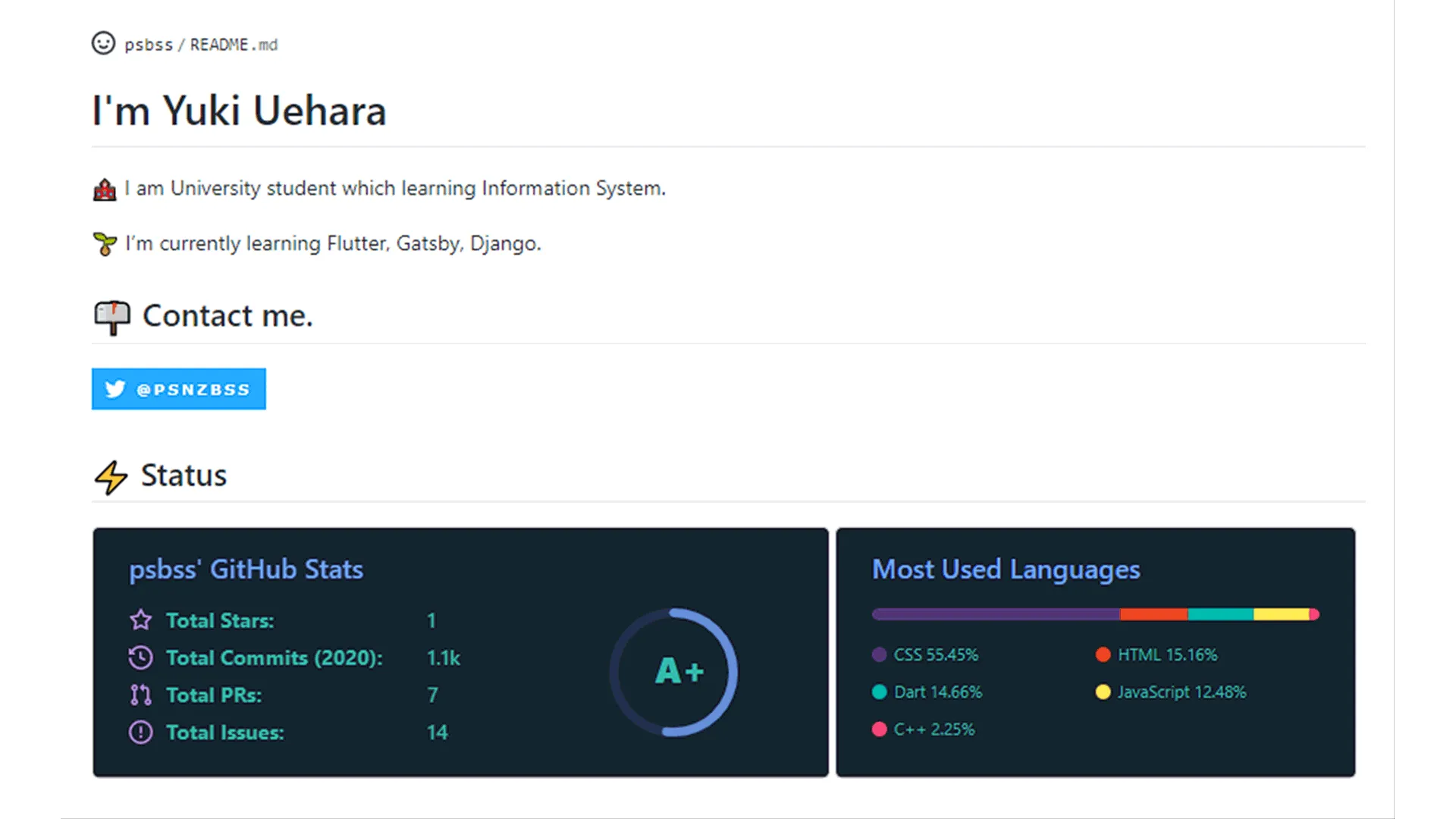The height and width of the screenshot is (819, 1456).
Task: Click the 'Dart 14.66%' label
Action: click(937, 692)
